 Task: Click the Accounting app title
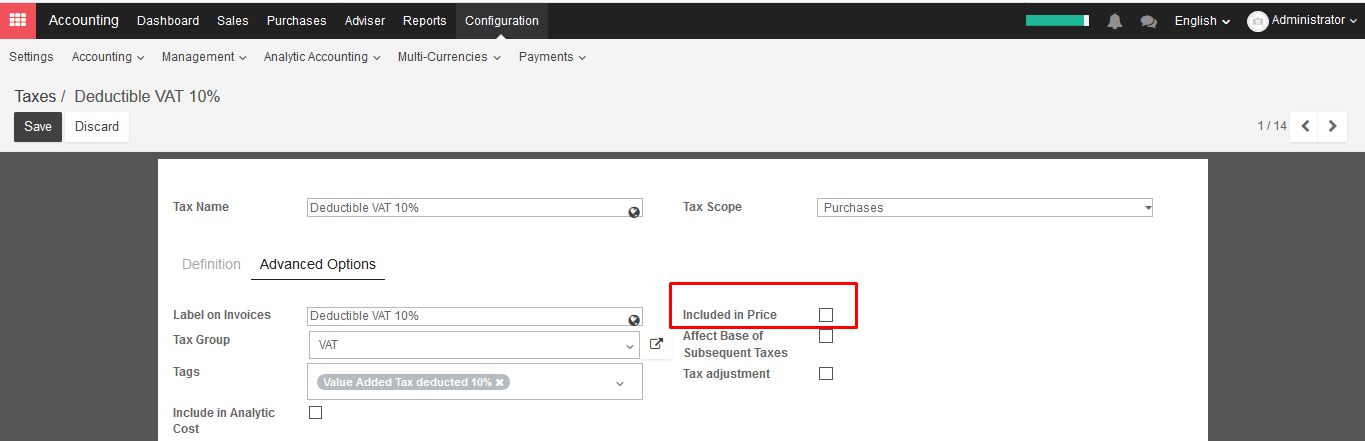[83, 20]
